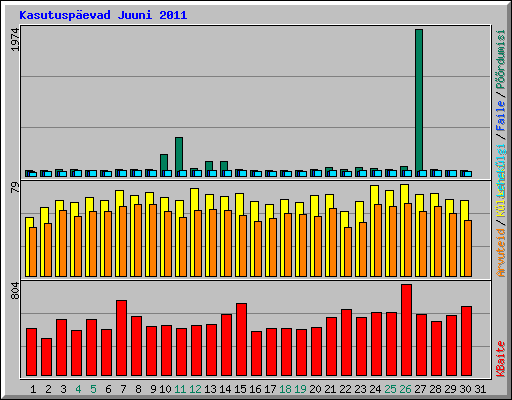
Task: Click the green weekend day label 11
Action: click(x=180, y=389)
